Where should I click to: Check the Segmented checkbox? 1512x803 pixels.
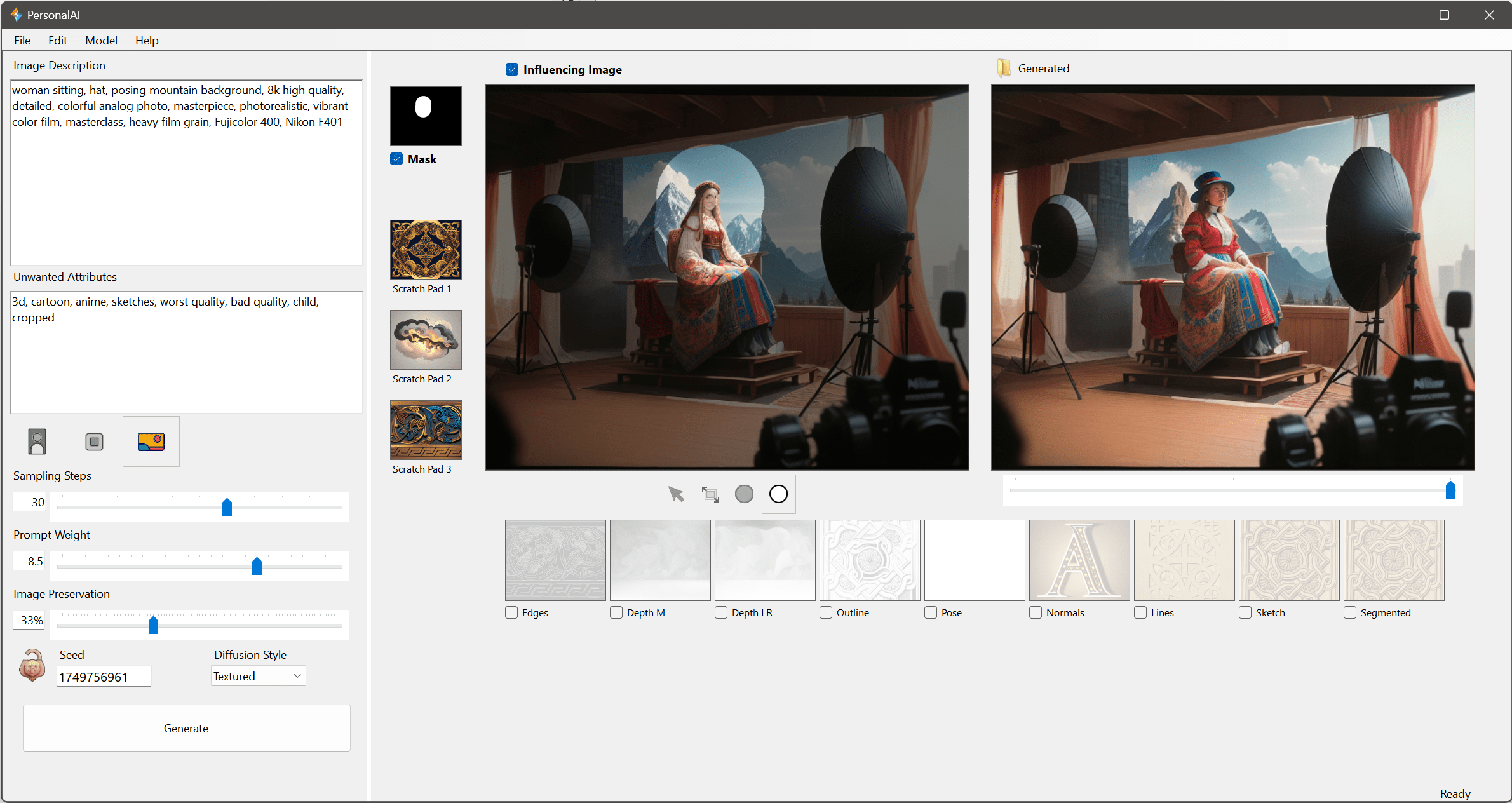coord(1350,612)
